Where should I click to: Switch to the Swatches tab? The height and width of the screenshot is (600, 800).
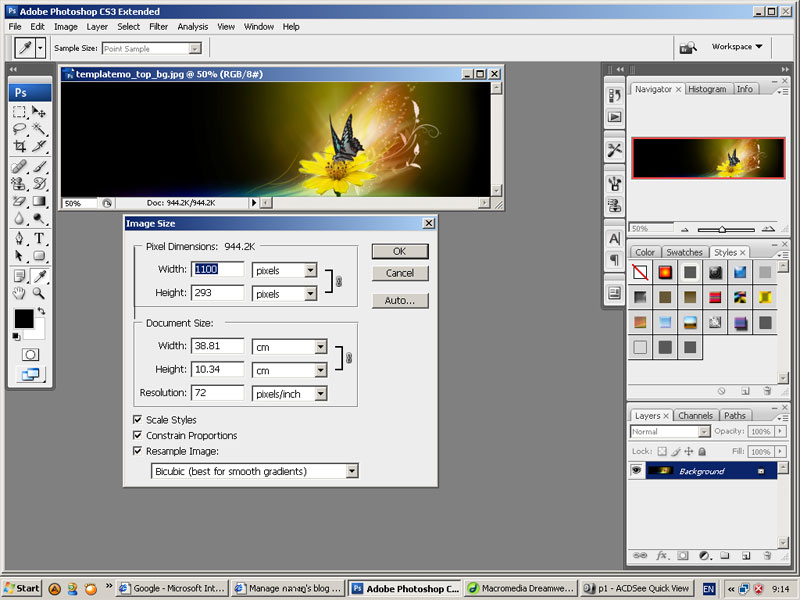coord(684,252)
